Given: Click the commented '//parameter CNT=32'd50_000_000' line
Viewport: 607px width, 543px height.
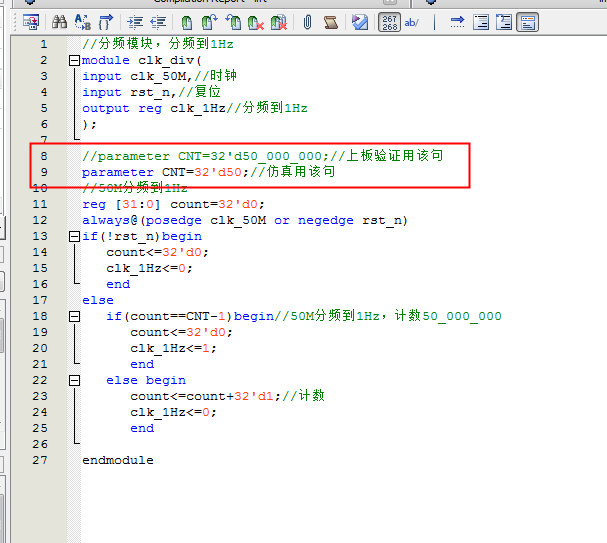Looking at the screenshot, I should coord(205,156).
